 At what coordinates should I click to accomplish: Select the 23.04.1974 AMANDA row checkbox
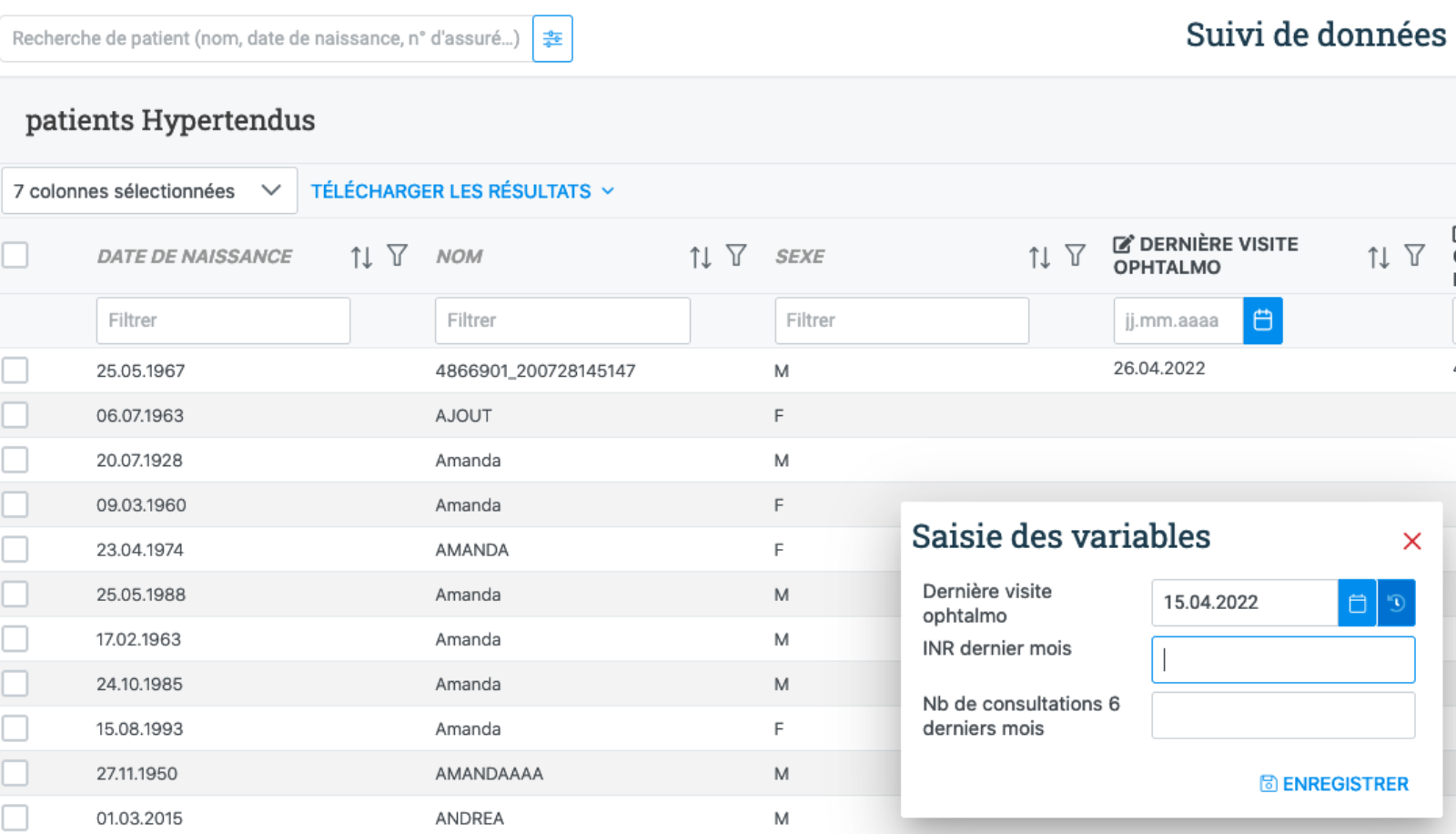pos(15,549)
